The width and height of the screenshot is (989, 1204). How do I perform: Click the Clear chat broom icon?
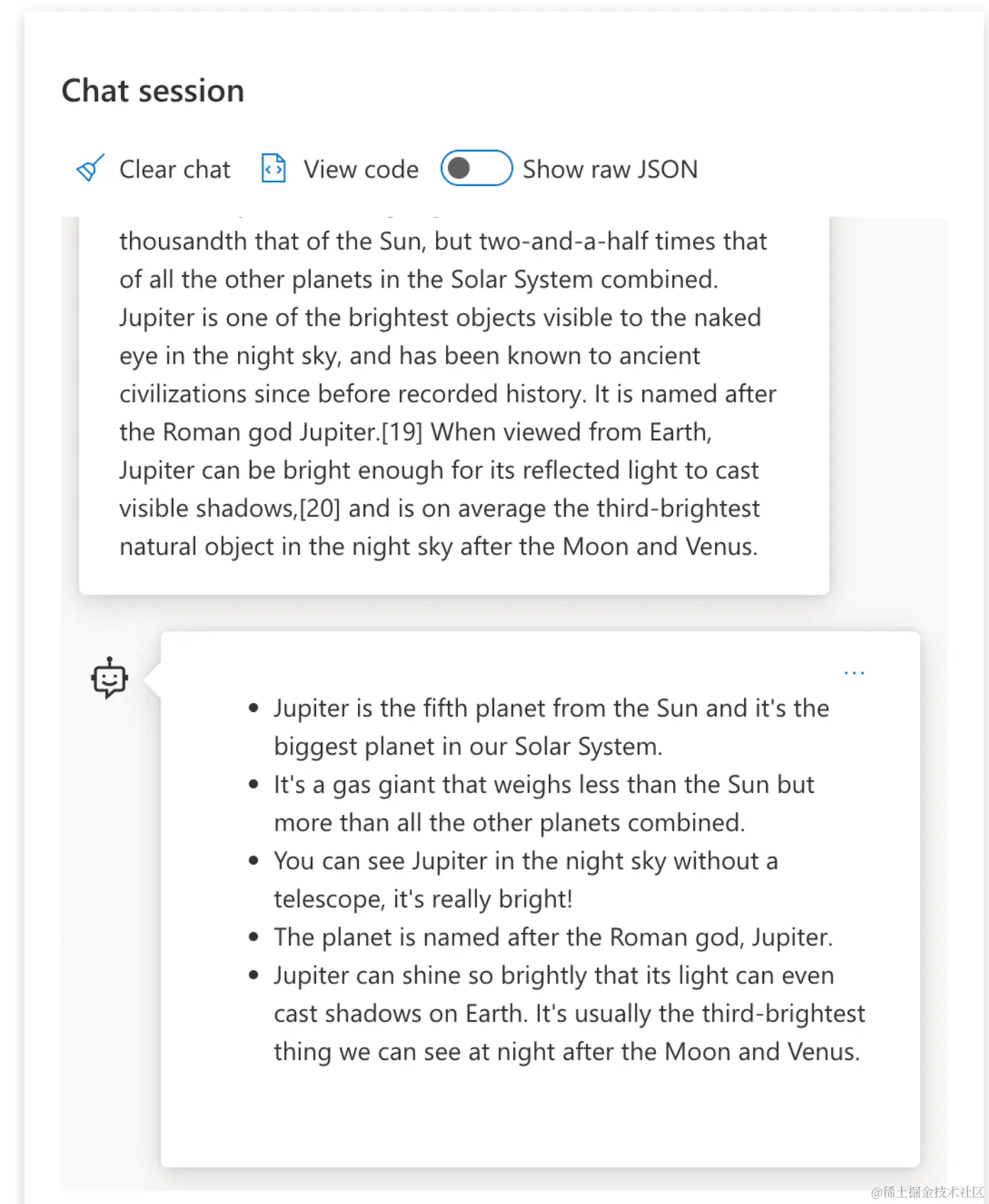[x=90, y=169]
